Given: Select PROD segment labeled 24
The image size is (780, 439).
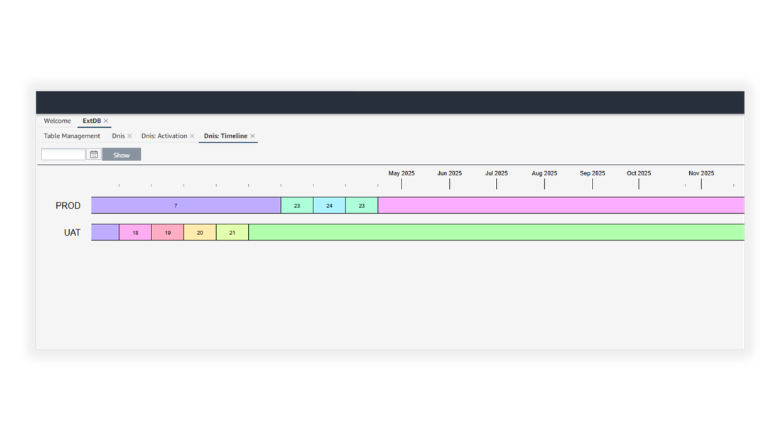Looking at the screenshot, I should click(329, 205).
